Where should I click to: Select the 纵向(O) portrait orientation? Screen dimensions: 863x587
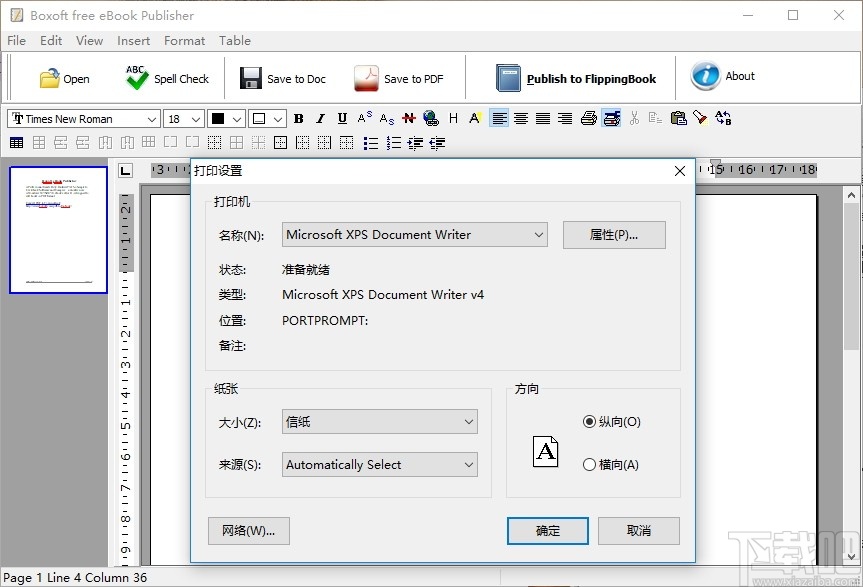[590, 422]
